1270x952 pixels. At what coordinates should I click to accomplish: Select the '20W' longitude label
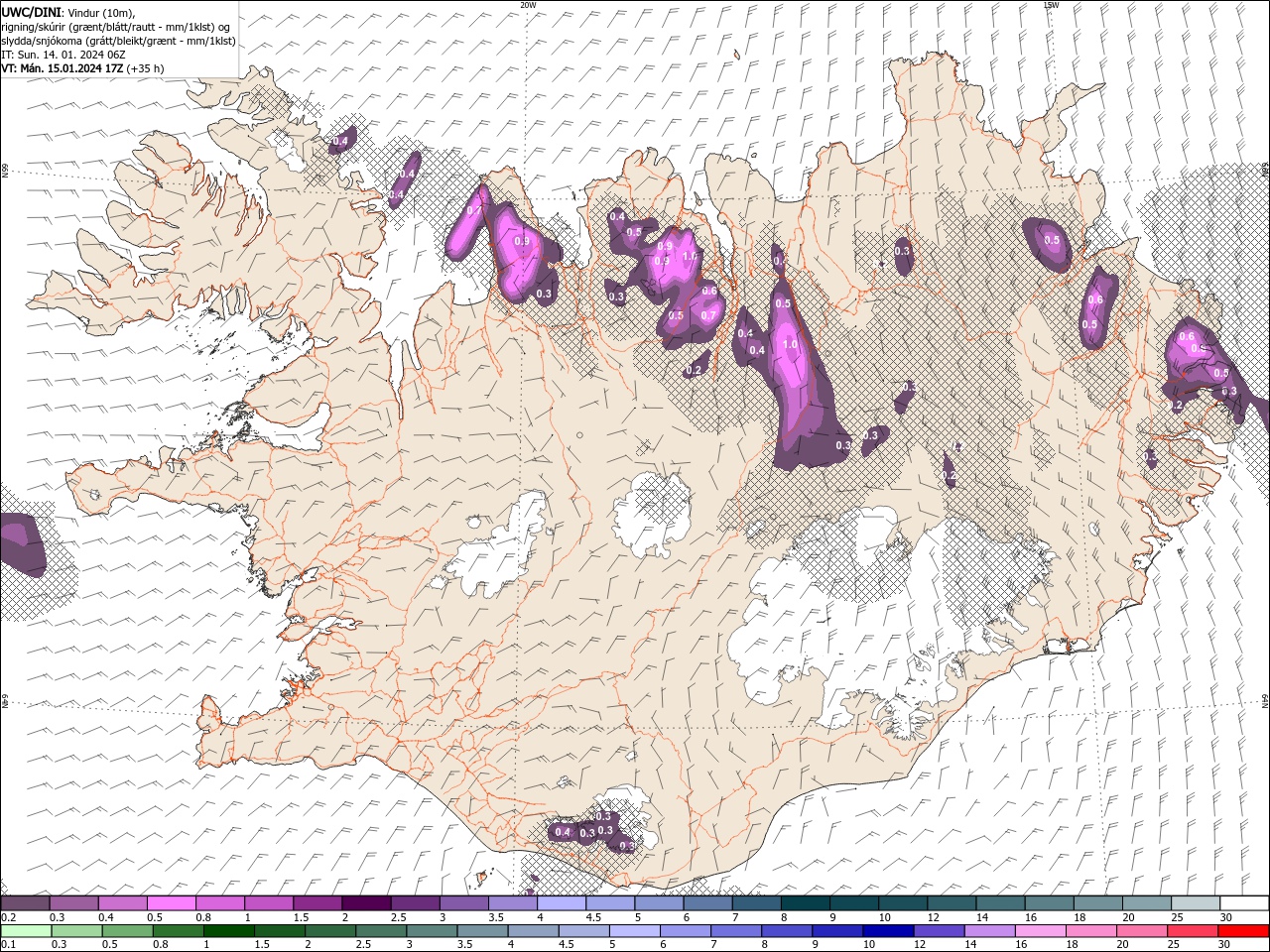coord(528,5)
